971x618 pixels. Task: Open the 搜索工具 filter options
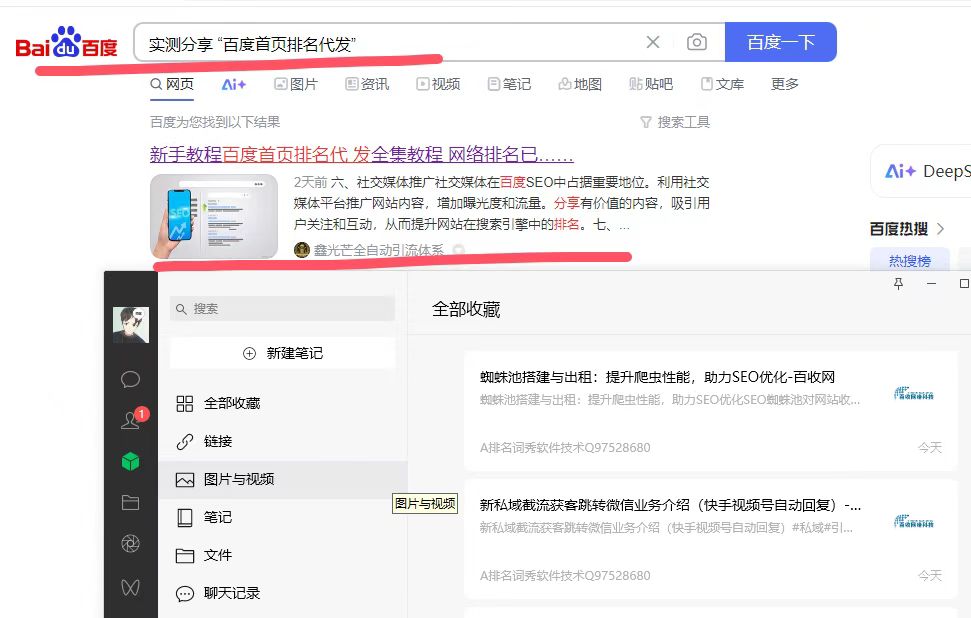coord(675,122)
